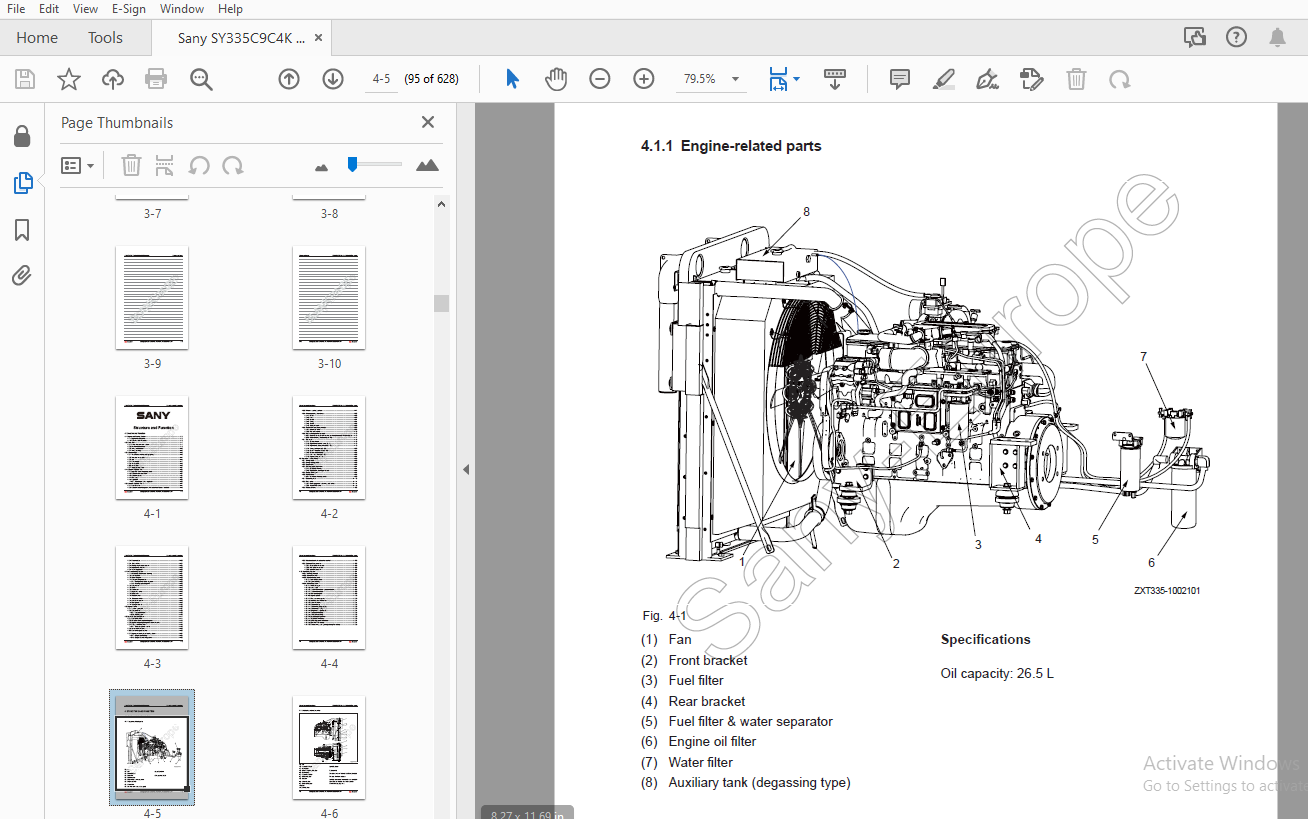Click the 'Oil capacity: 26.5 L' text
Viewport: 1308px width, 819px height.
[x=997, y=674]
